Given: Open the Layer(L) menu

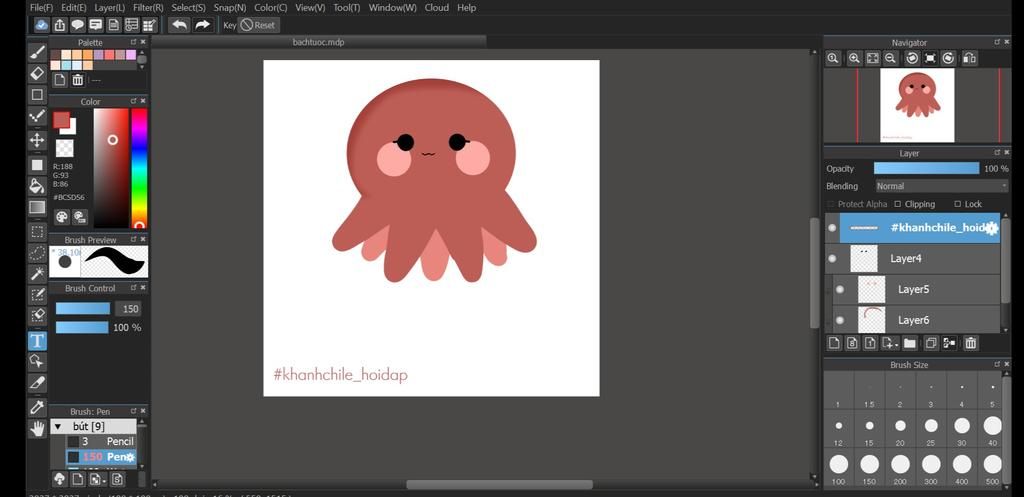Looking at the screenshot, I should coord(109,8).
